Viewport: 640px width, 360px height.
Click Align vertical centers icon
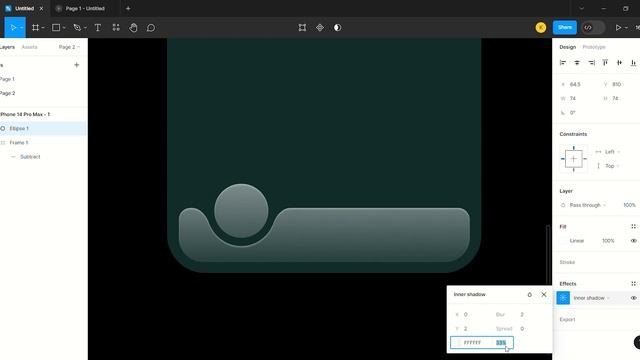click(619, 62)
